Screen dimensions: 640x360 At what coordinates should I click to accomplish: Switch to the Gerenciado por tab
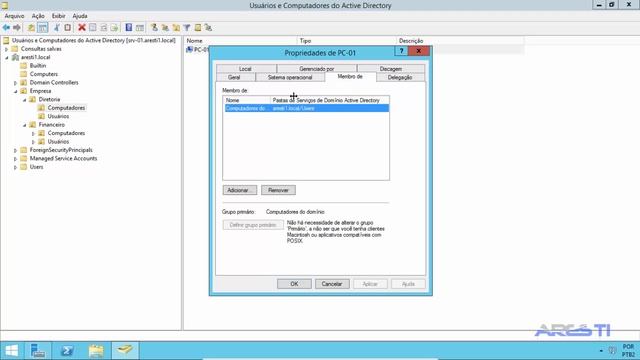point(316,69)
